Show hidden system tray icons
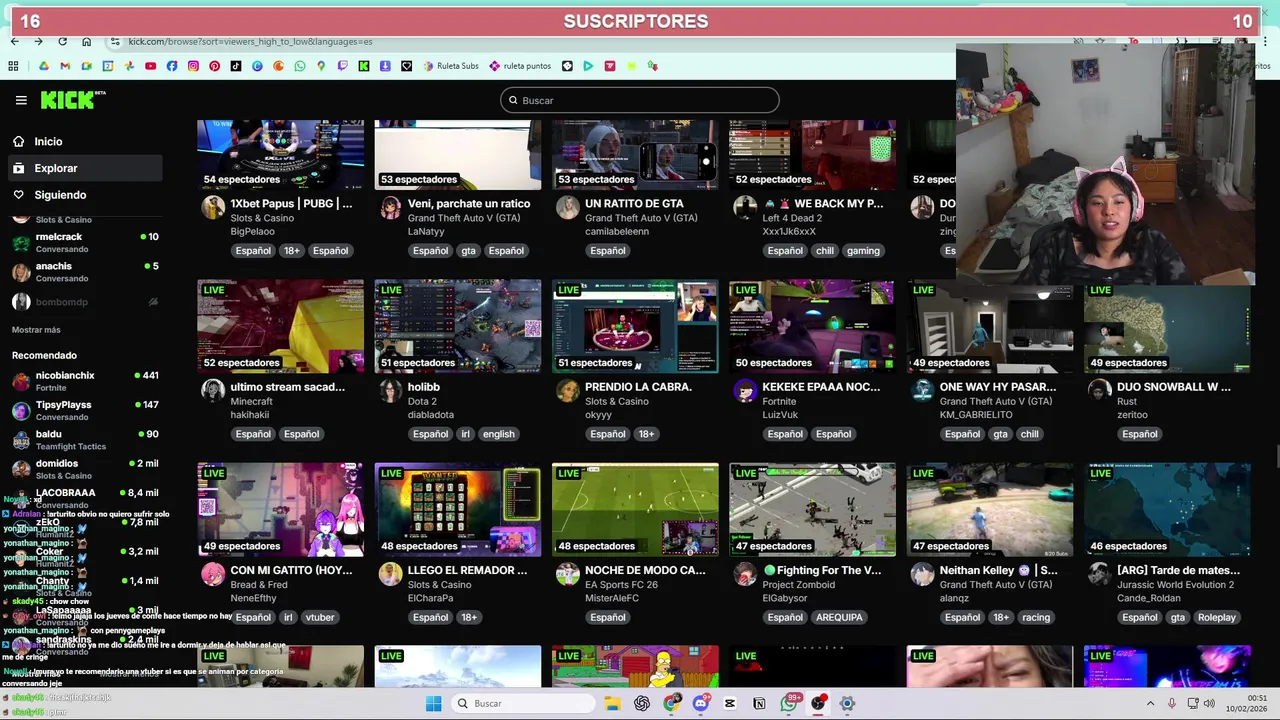1280x720 pixels. pyautogui.click(x=1149, y=703)
